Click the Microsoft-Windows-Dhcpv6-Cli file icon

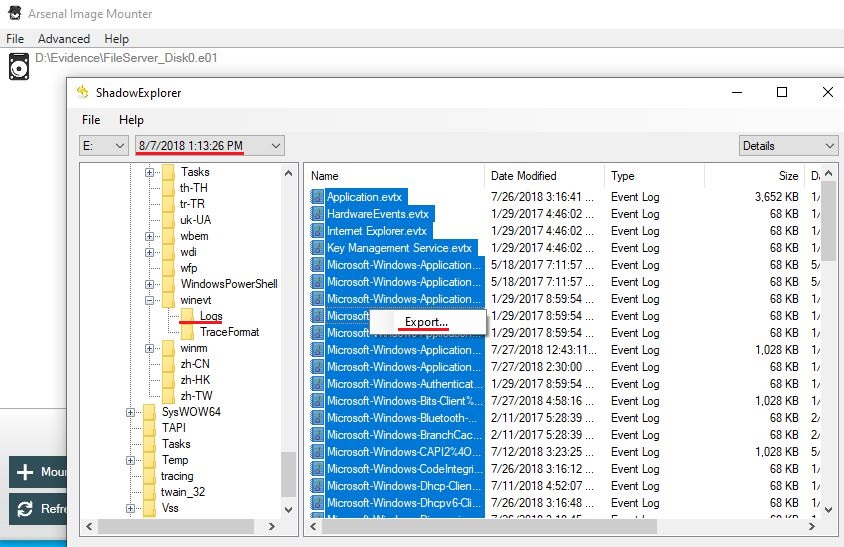[x=318, y=503]
